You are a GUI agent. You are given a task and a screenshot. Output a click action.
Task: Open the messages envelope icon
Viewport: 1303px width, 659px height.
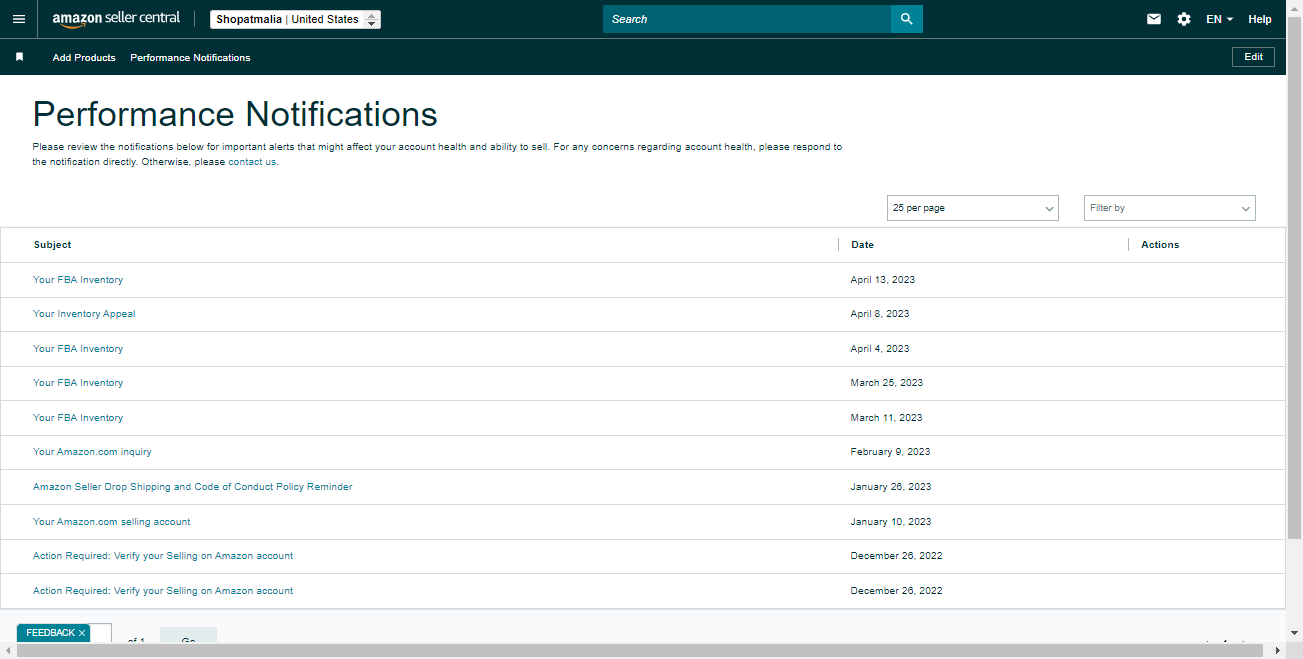click(x=1154, y=19)
